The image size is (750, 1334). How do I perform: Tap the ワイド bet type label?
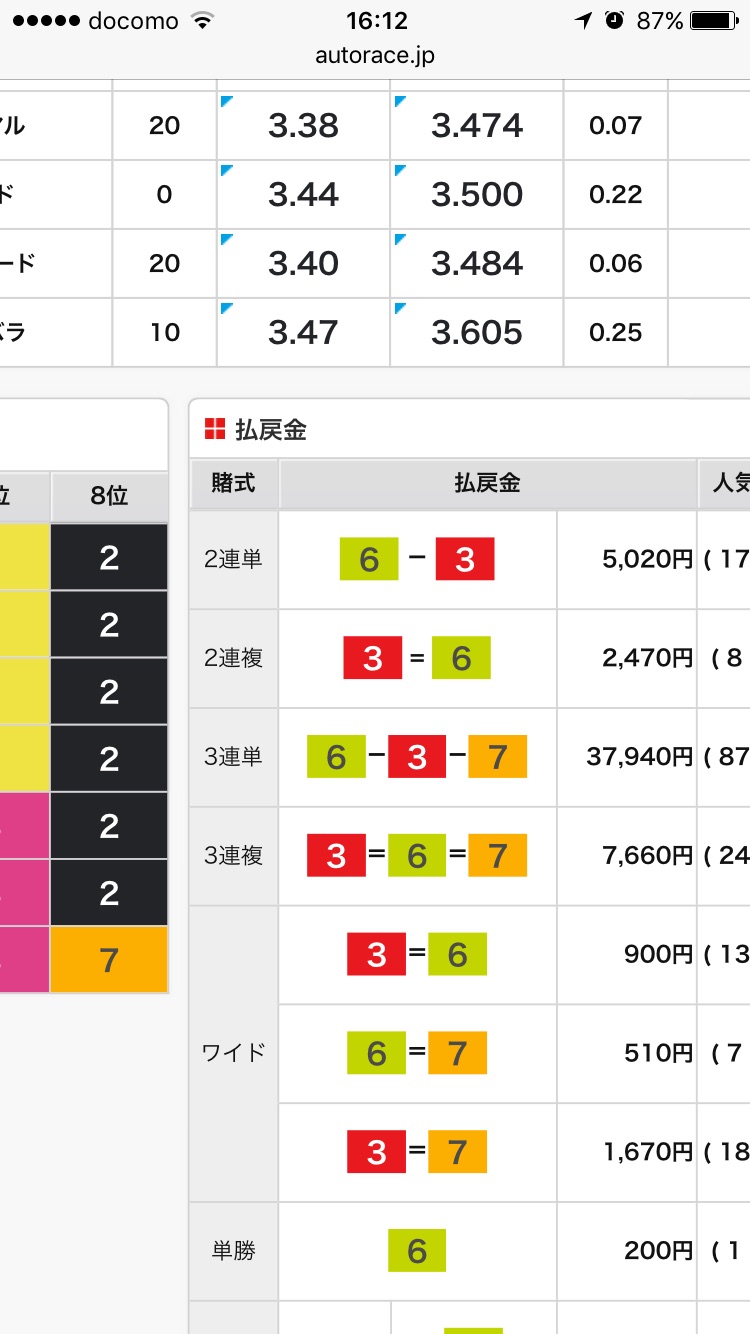(233, 1053)
